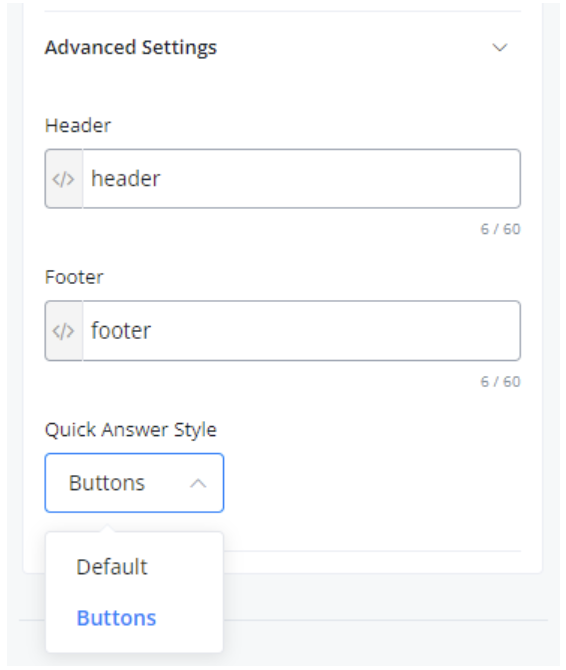Open the Quick Answer Style dropdown
The width and height of the screenshot is (566, 670).
tap(134, 483)
